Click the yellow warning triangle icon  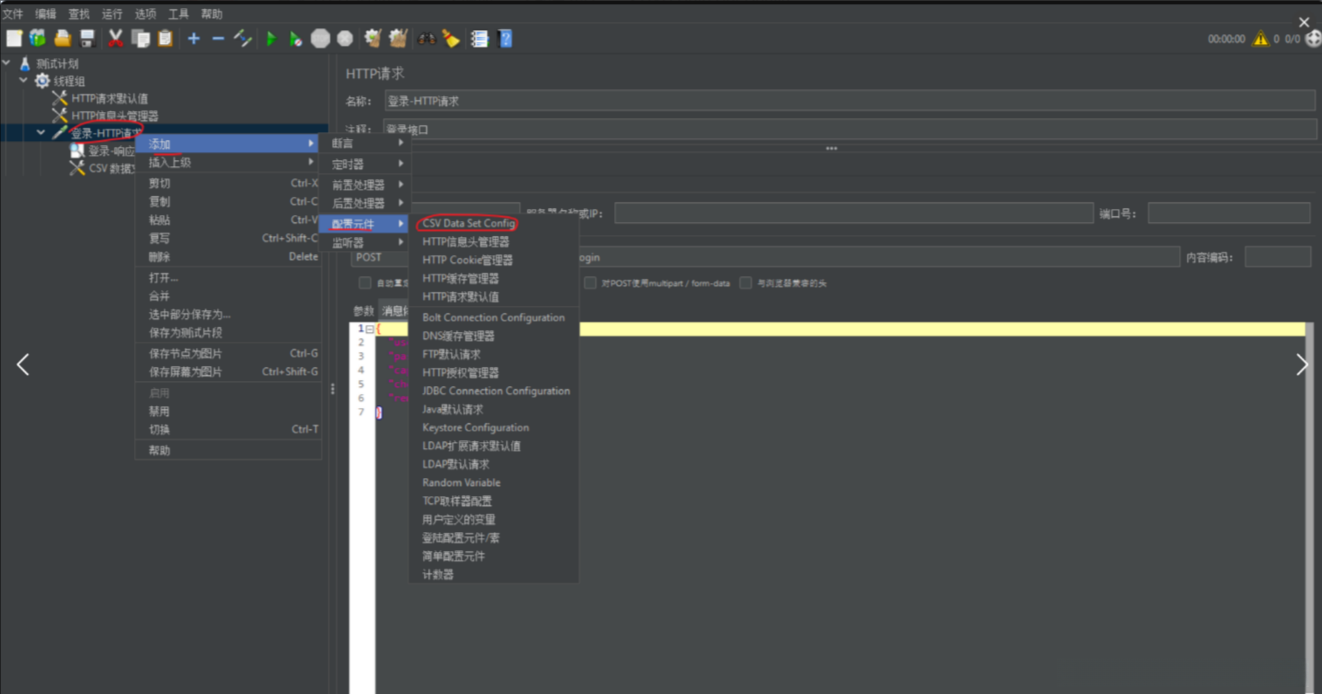[x=1260, y=39]
